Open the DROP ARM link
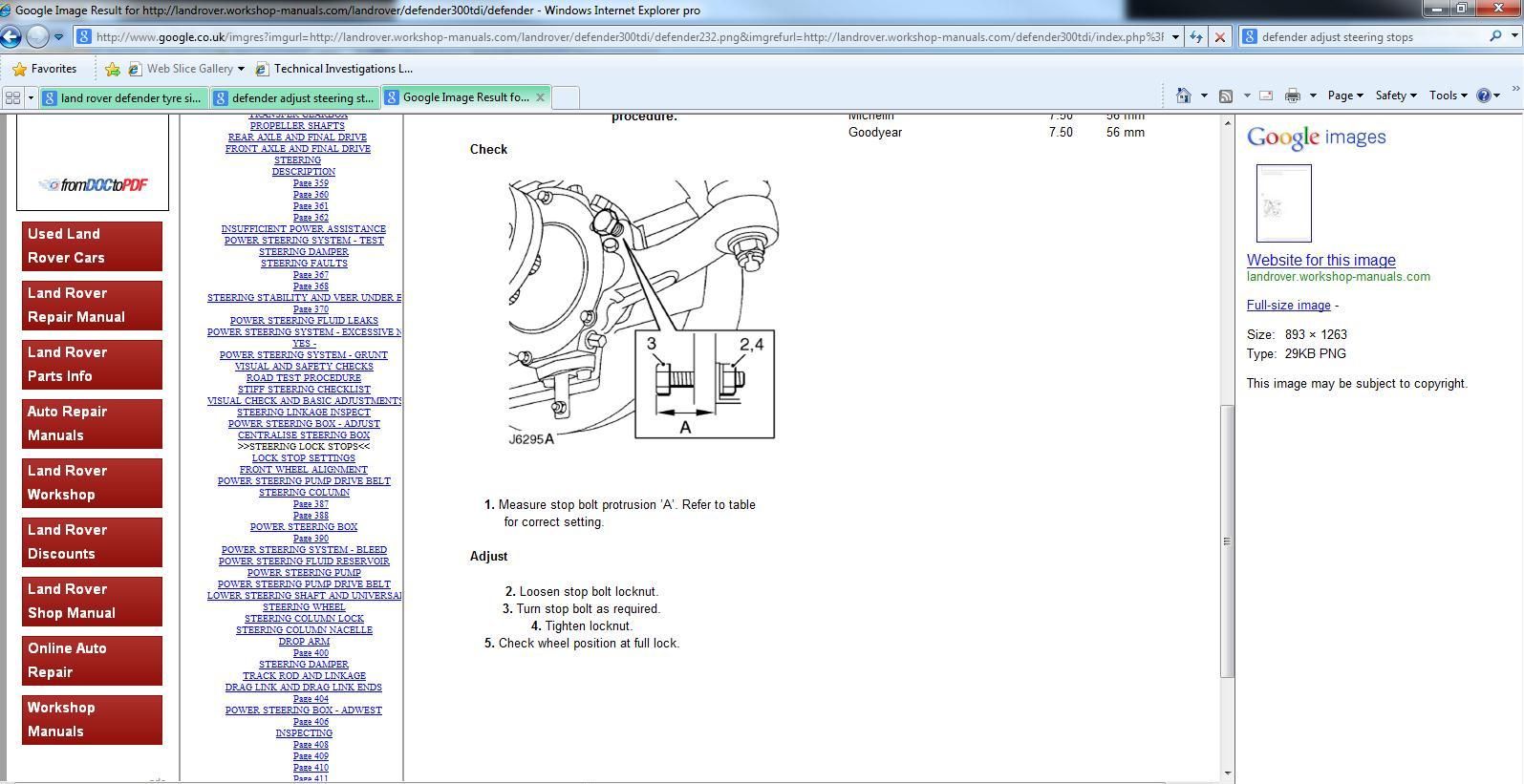 point(304,642)
